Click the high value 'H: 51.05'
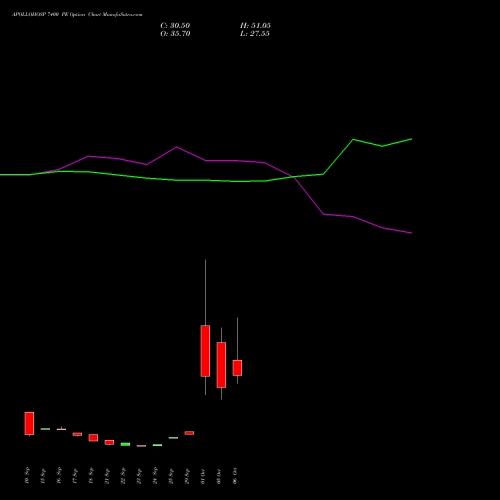500x500 pixels. [x=255, y=26]
